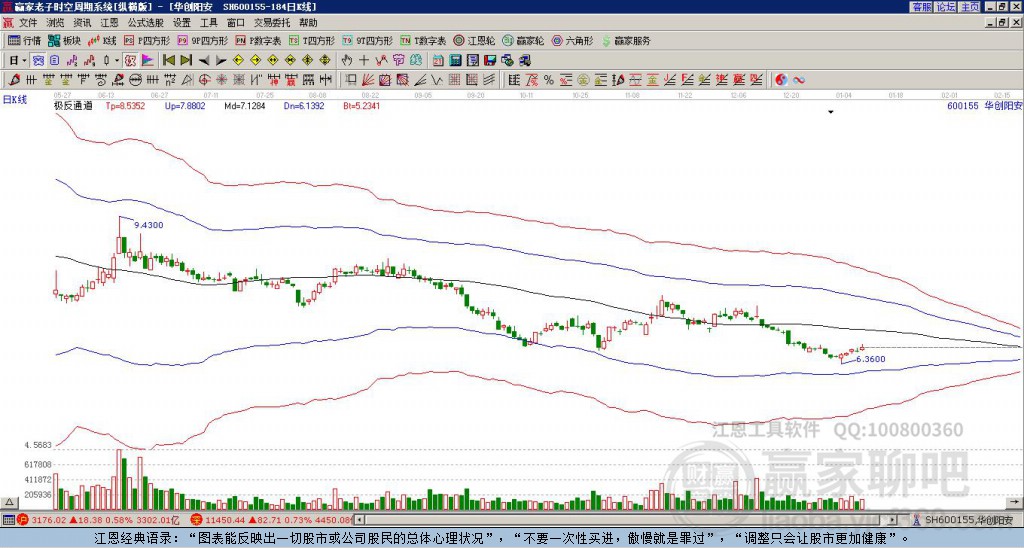Toggle the 权 adjust-rights button
The width and height of the screenshot is (1024, 548).
point(130,61)
